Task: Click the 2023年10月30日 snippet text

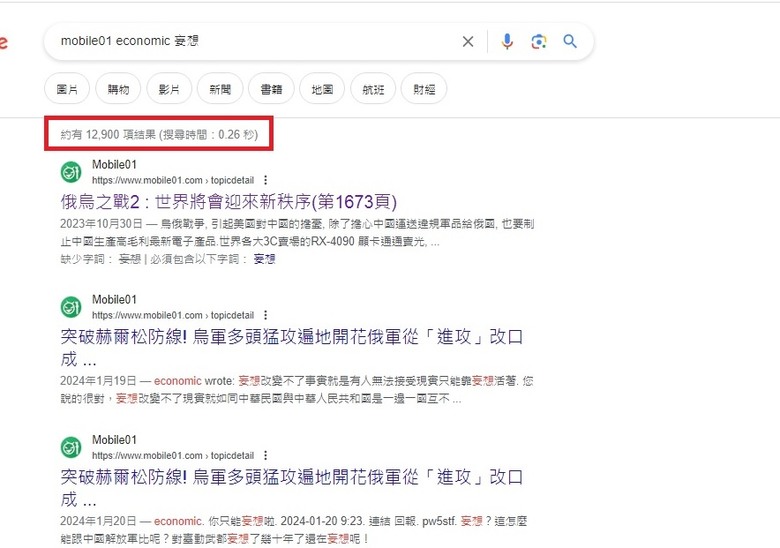Action: [297, 233]
